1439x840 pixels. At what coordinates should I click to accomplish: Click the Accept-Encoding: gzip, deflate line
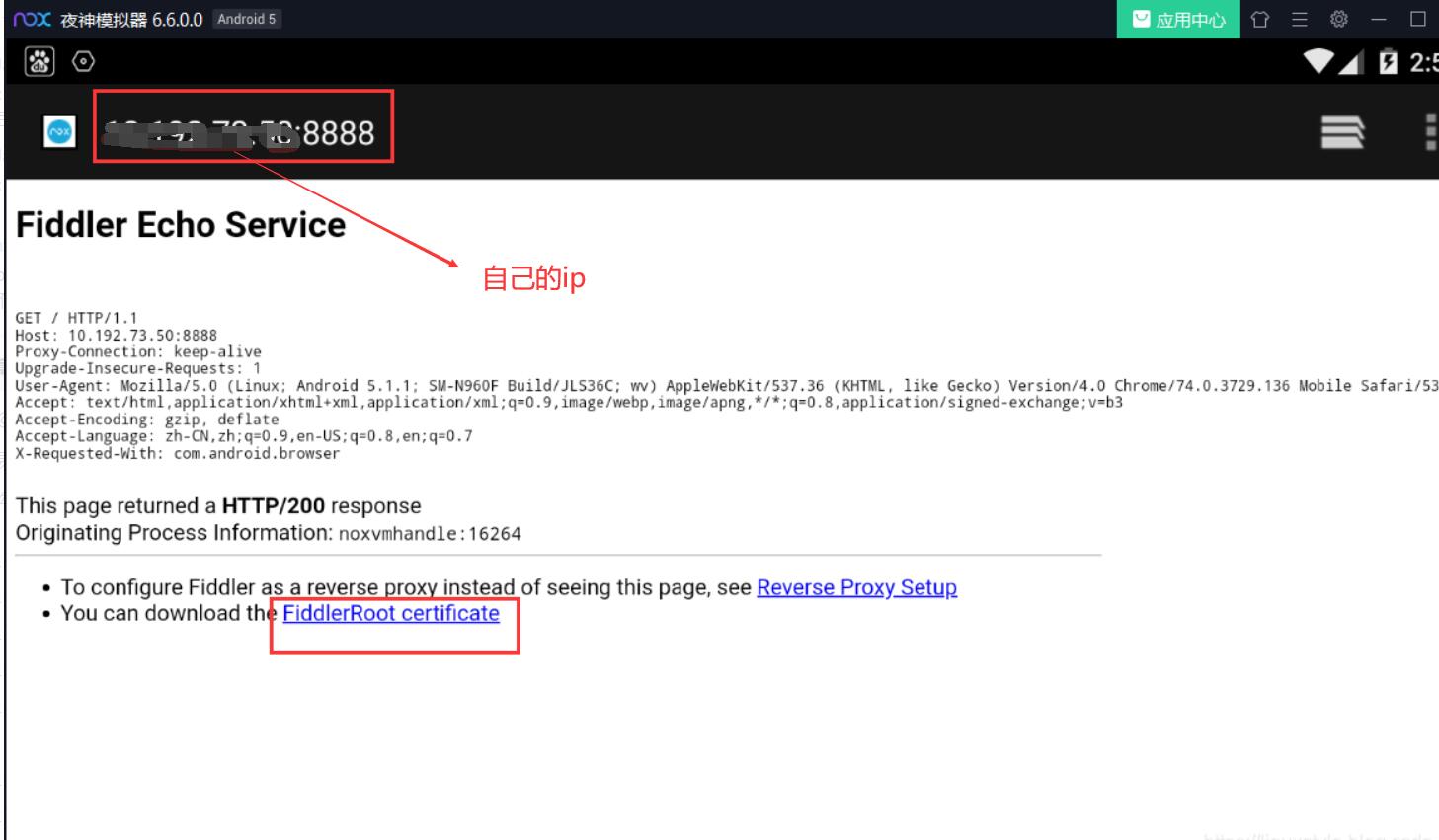tap(147, 420)
